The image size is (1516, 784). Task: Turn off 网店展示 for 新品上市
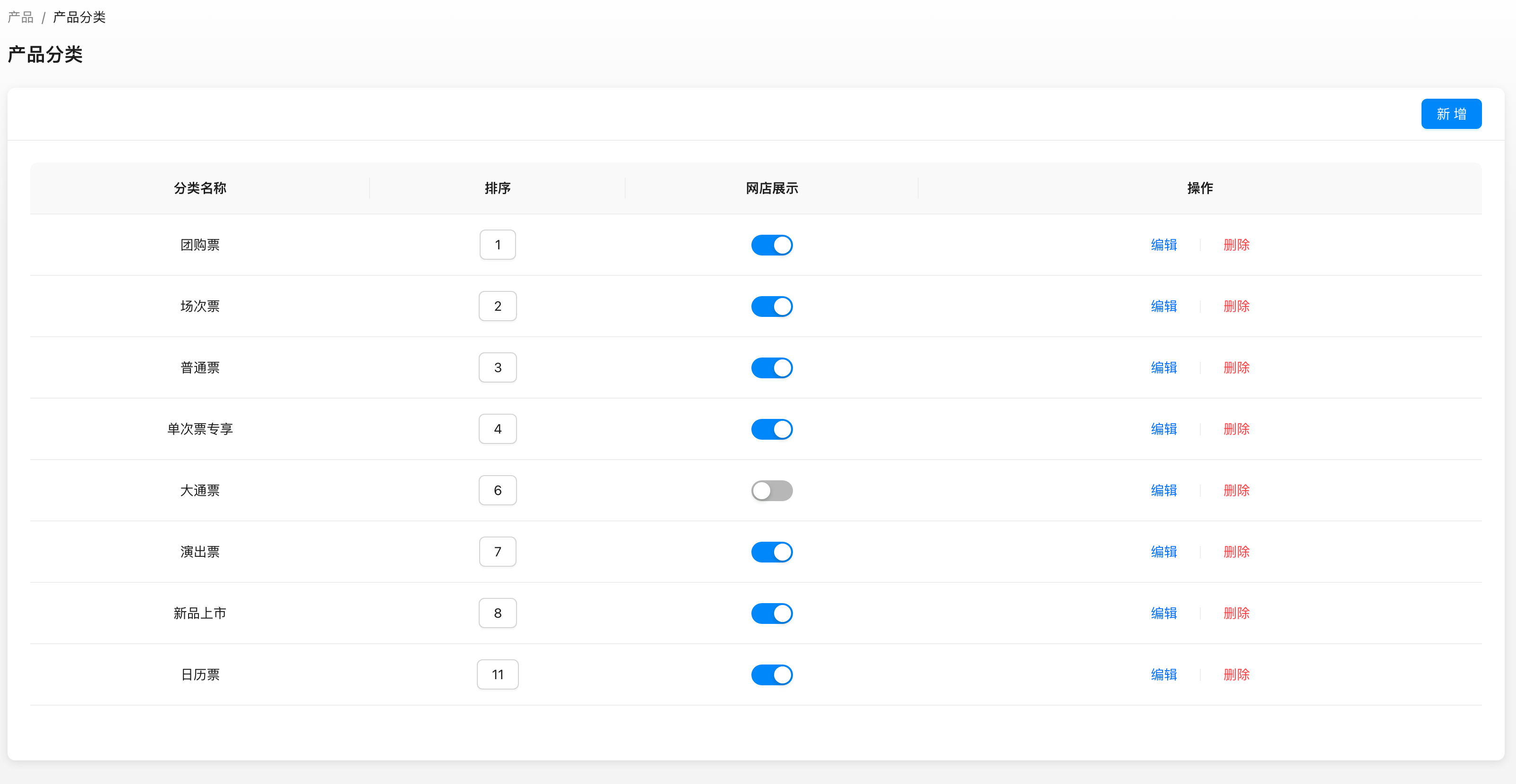[772, 613]
